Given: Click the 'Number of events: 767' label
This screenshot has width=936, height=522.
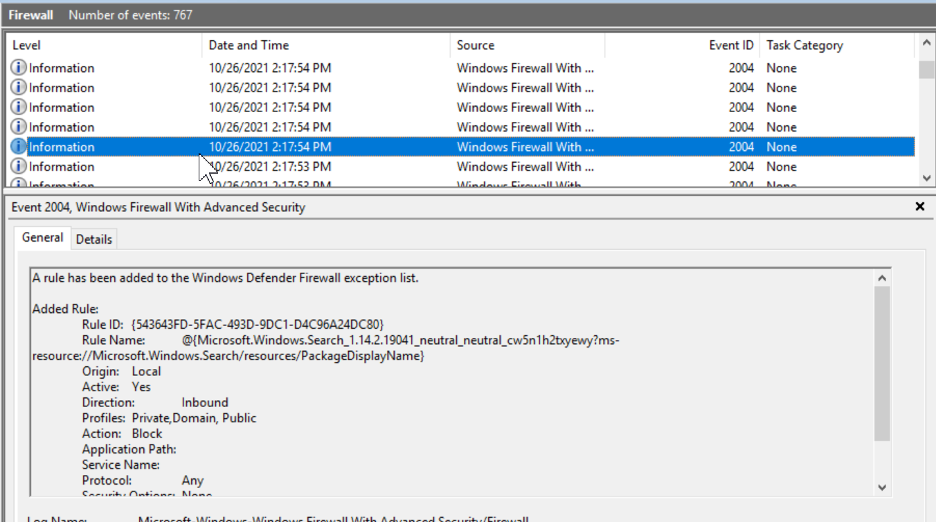Looking at the screenshot, I should point(130,15).
